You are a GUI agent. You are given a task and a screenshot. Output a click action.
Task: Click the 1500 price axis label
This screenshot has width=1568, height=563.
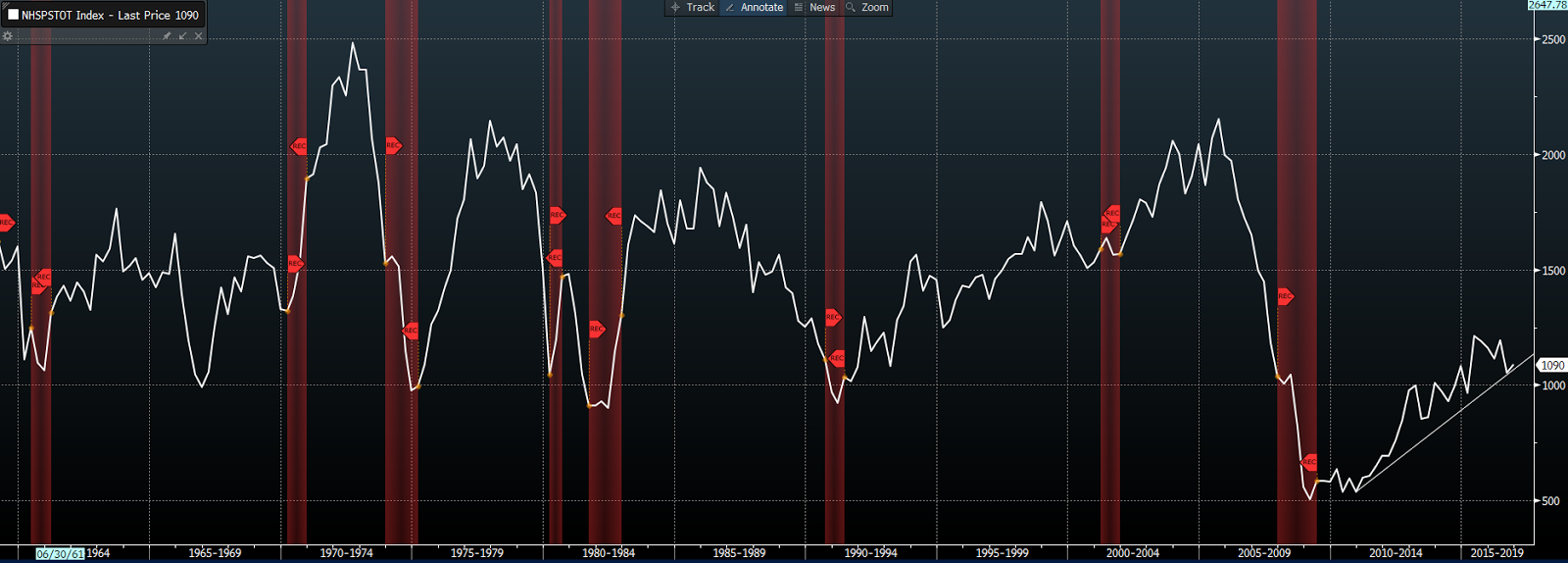(x=1553, y=271)
